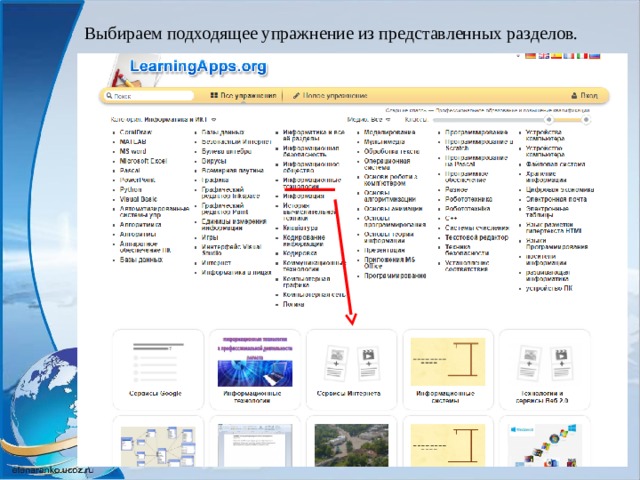
Task: Open Файловая система section
Action: 555,164
